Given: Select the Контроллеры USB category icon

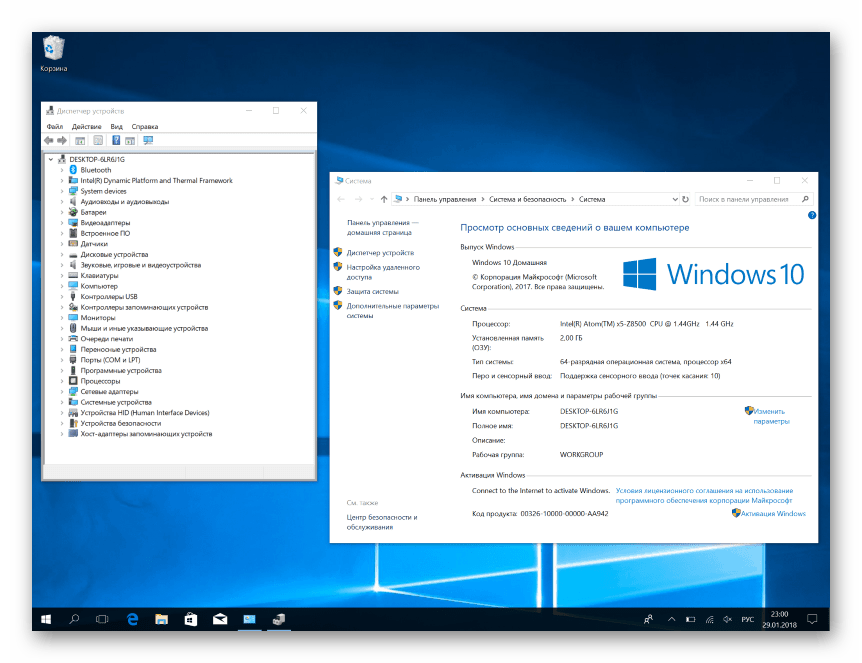Looking at the screenshot, I should coord(73,297).
